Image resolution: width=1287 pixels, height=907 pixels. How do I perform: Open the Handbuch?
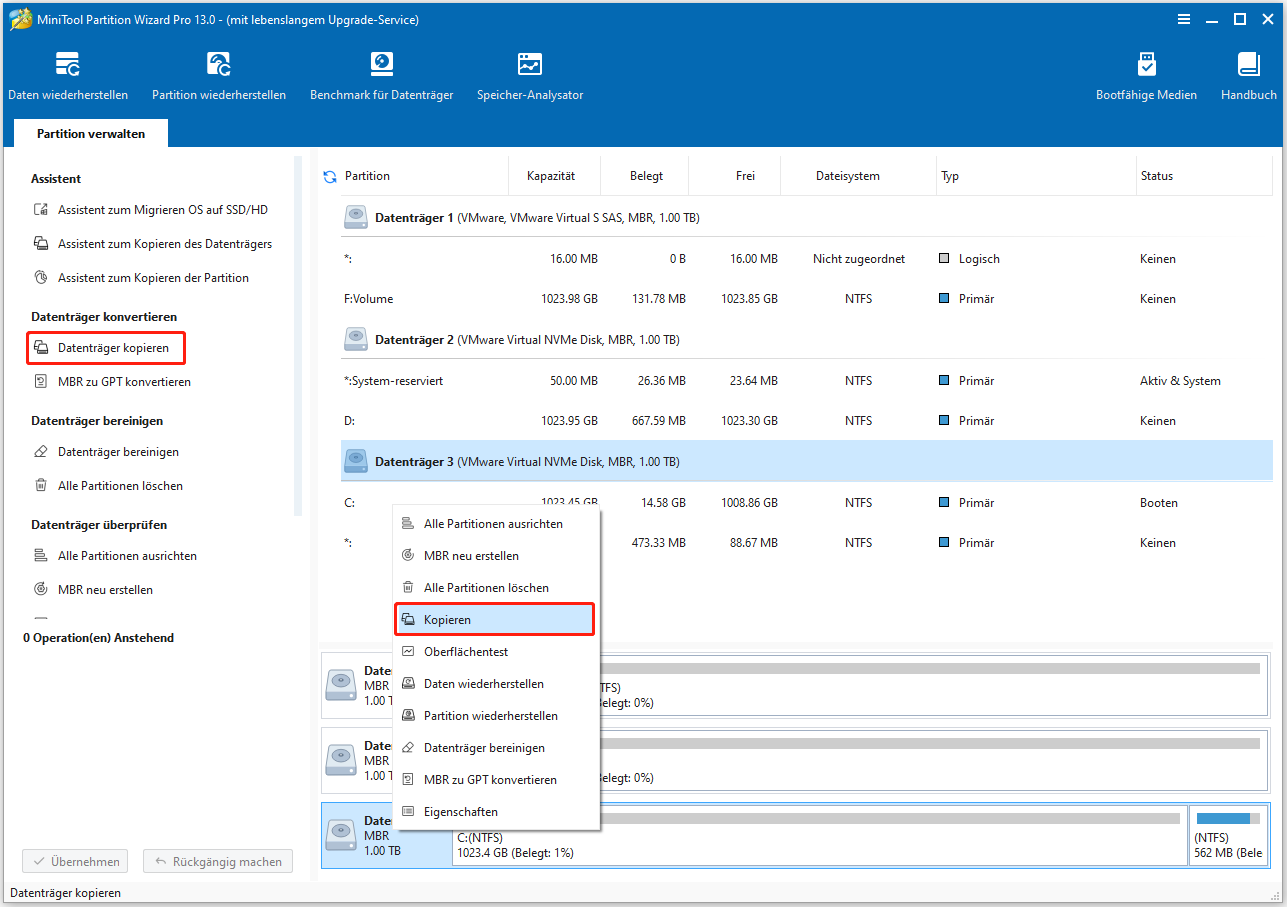point(1248,75)
